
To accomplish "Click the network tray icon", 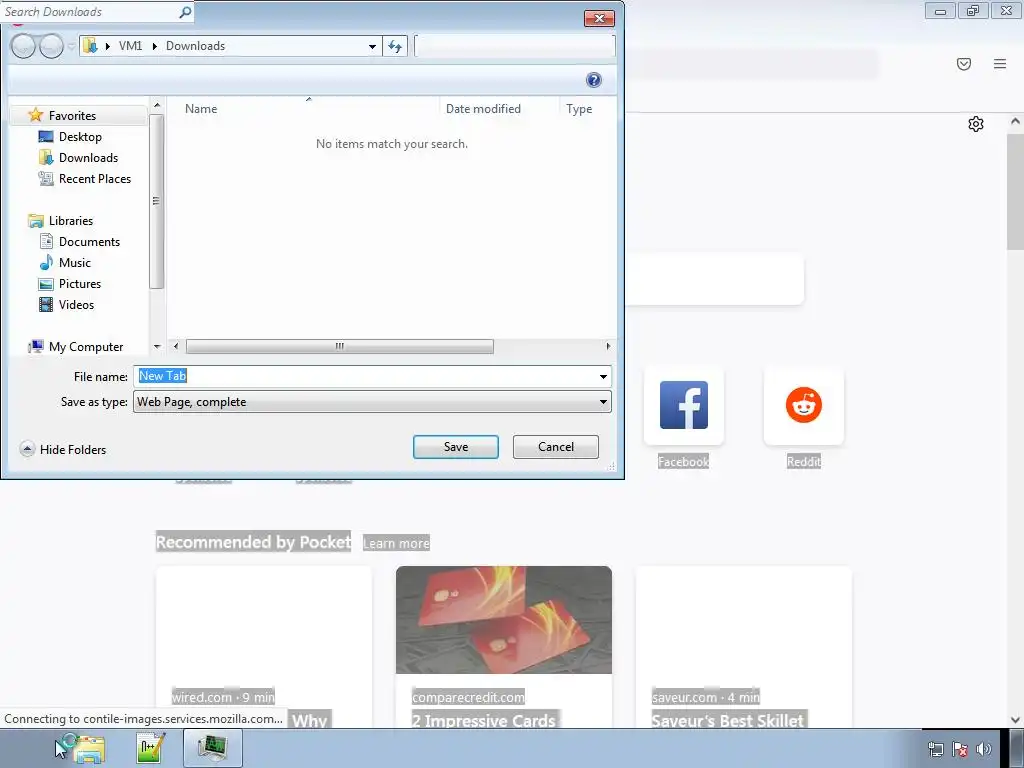I will [935, 750].
